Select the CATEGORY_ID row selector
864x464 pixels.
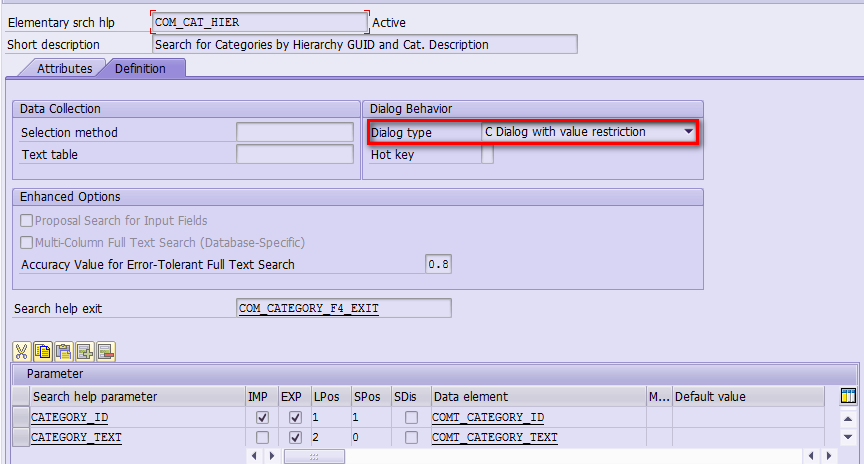[21, 417]
